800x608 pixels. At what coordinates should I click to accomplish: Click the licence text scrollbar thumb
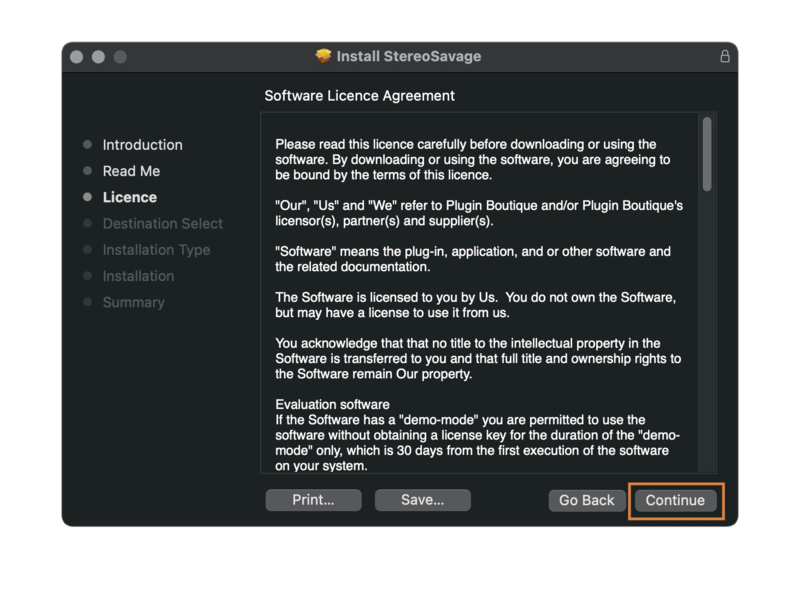click(x=707, y=153)
